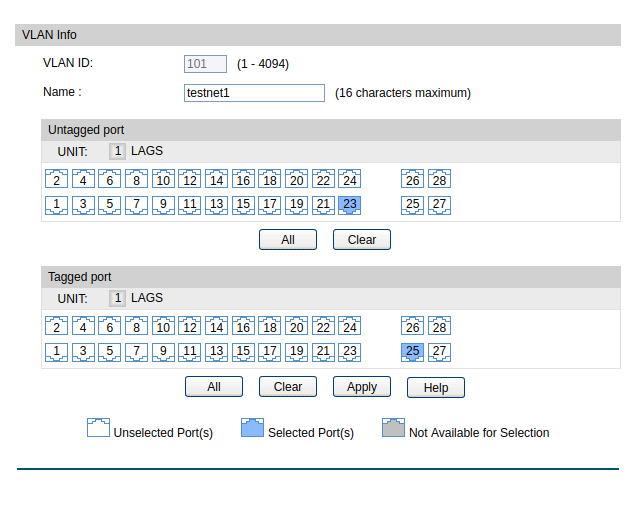Select tagged port 19
Screen dimensions: 638x508
[297, 352]
